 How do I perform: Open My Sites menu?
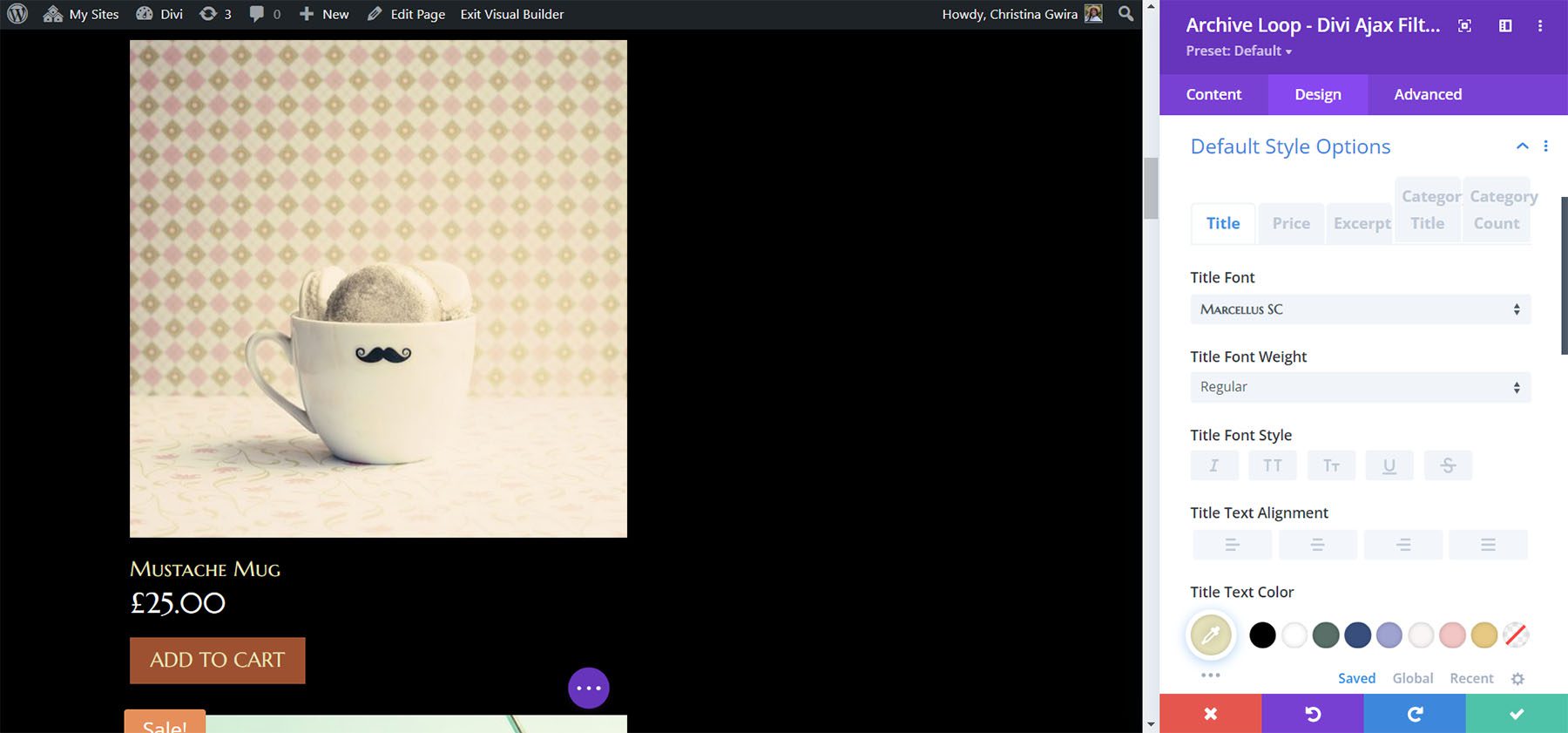click(81, 14)
